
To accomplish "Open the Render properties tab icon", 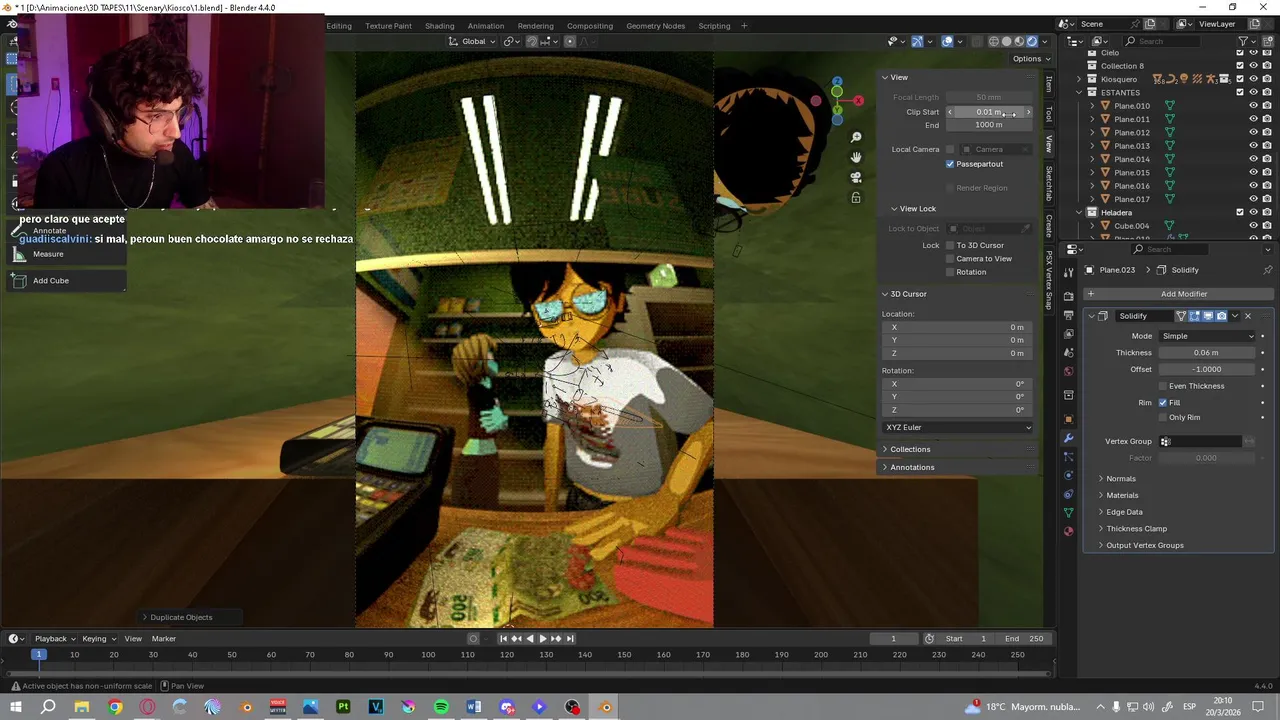I will coord(1068,296).
